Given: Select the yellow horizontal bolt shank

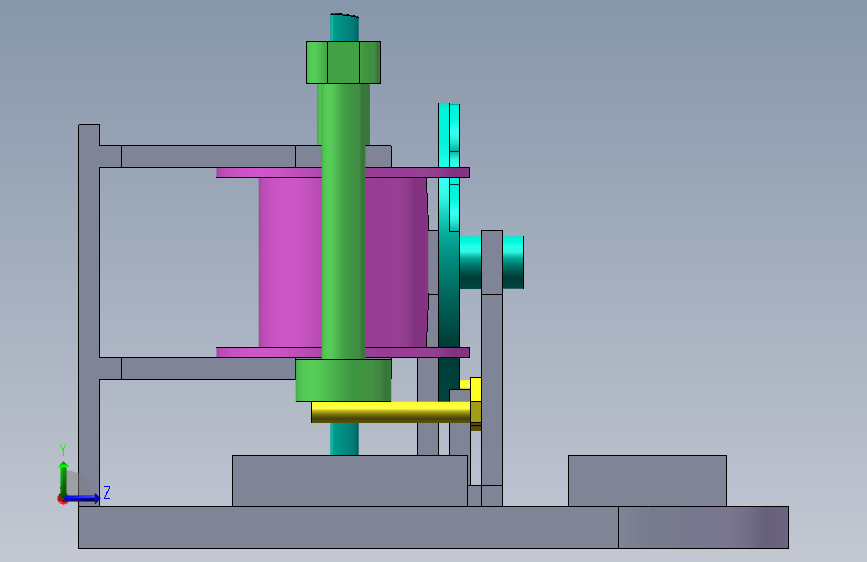Looking at the screenshot, I should [391, 412].
